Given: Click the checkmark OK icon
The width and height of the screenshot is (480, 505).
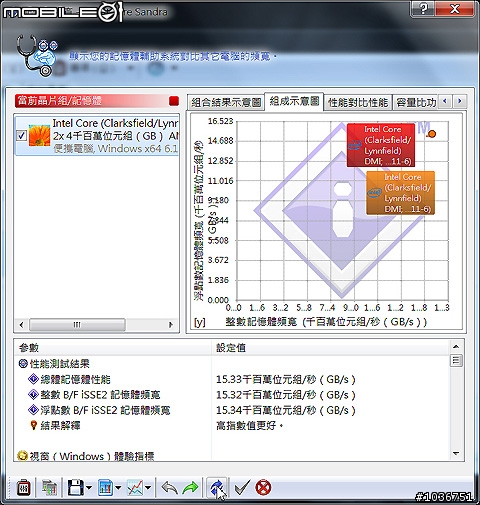Looking at the screenshot, I should (x=242, y=488).
